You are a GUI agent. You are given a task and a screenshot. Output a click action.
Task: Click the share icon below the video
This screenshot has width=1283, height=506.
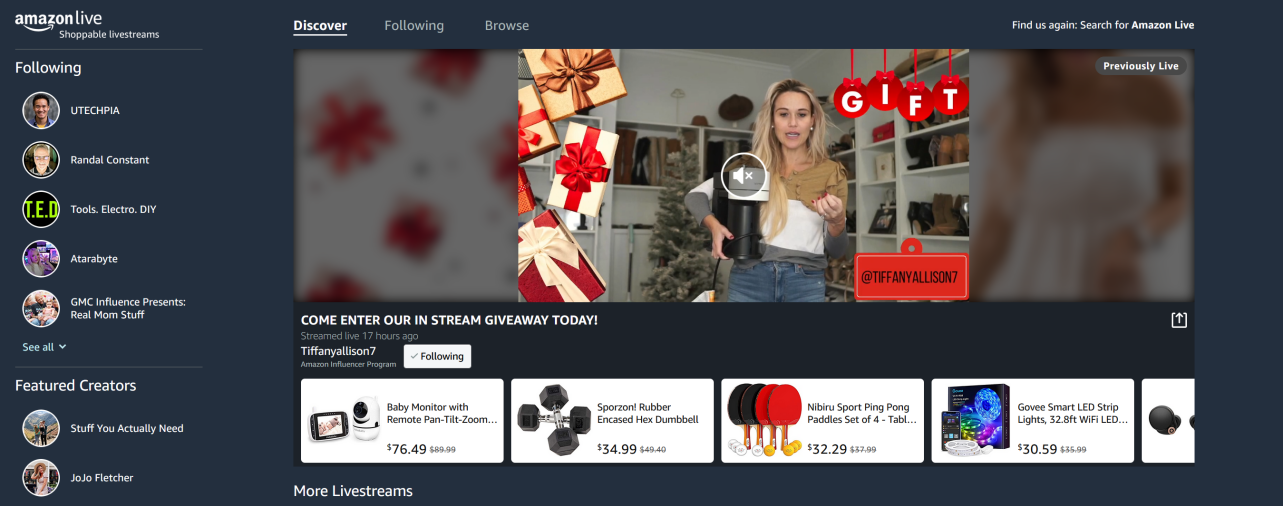pyautogui.click(x=1179, y=319)
